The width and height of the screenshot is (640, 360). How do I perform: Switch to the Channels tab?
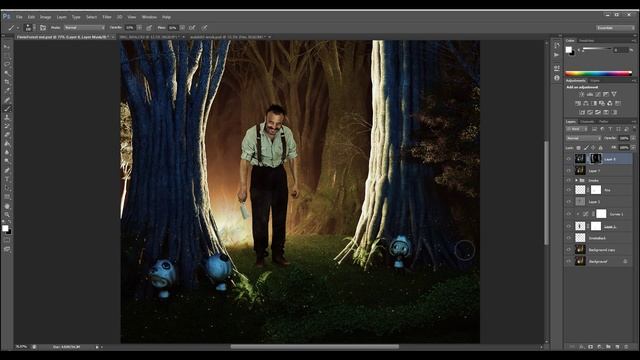click(x=587, y=122)
